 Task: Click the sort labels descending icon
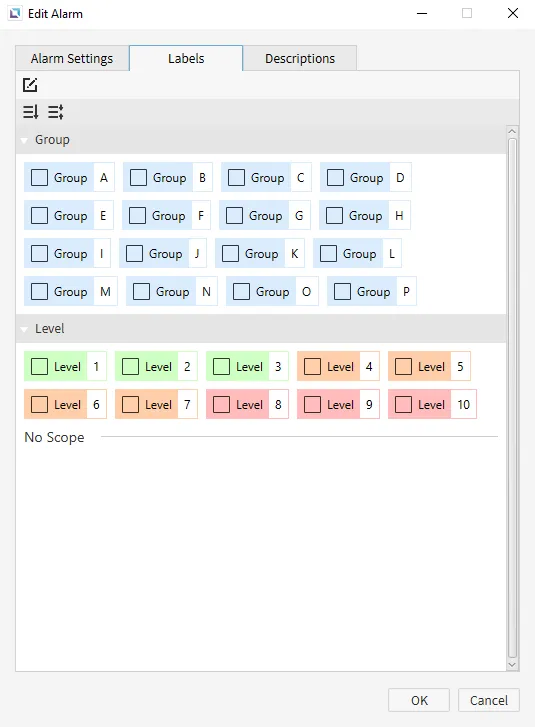pyautogui.click(x=31, y=112)
